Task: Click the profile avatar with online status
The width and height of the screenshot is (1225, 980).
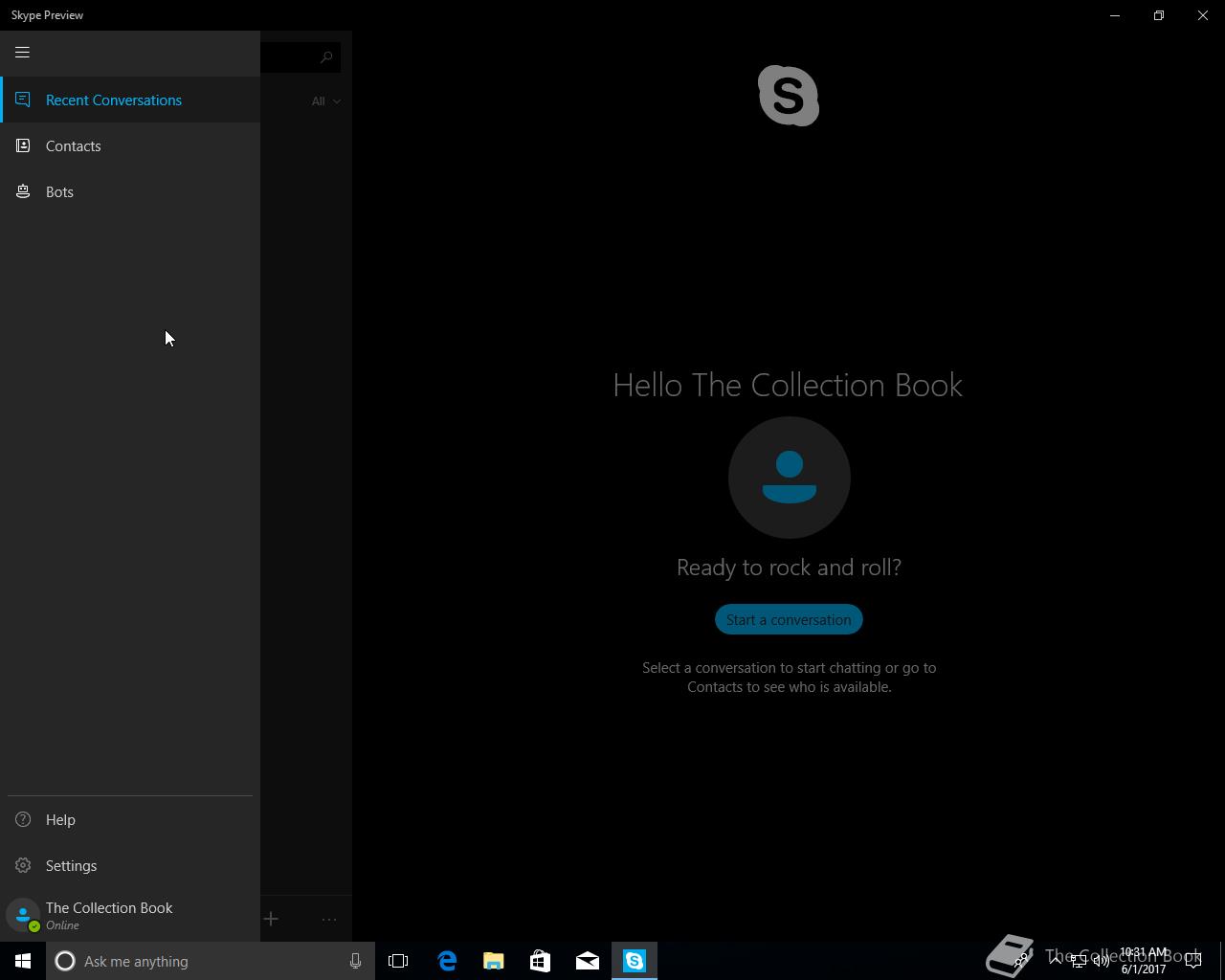Action: 23,915
